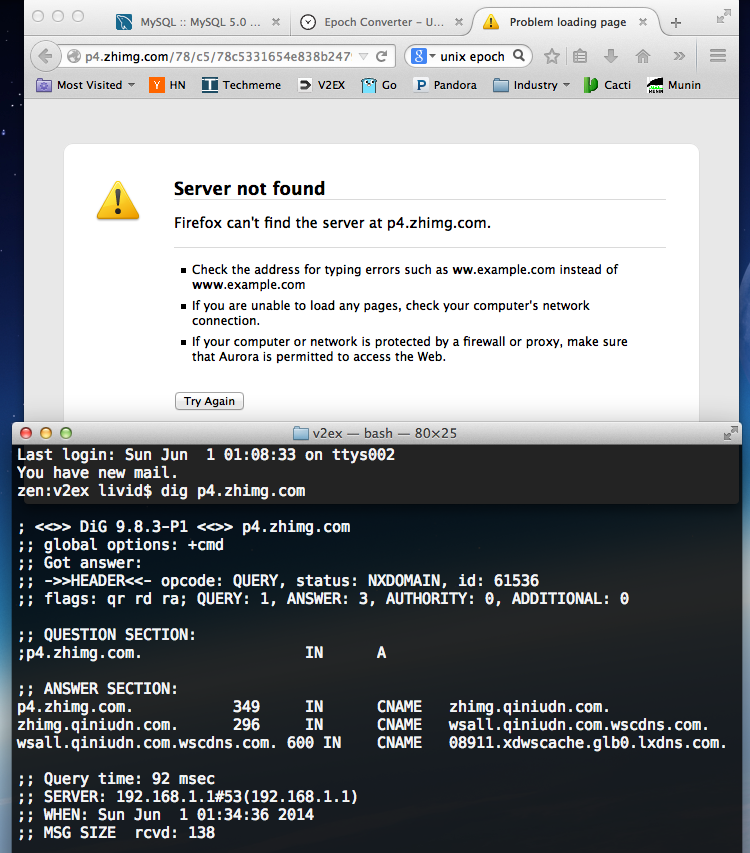Click the bookmark star icon

551,56
